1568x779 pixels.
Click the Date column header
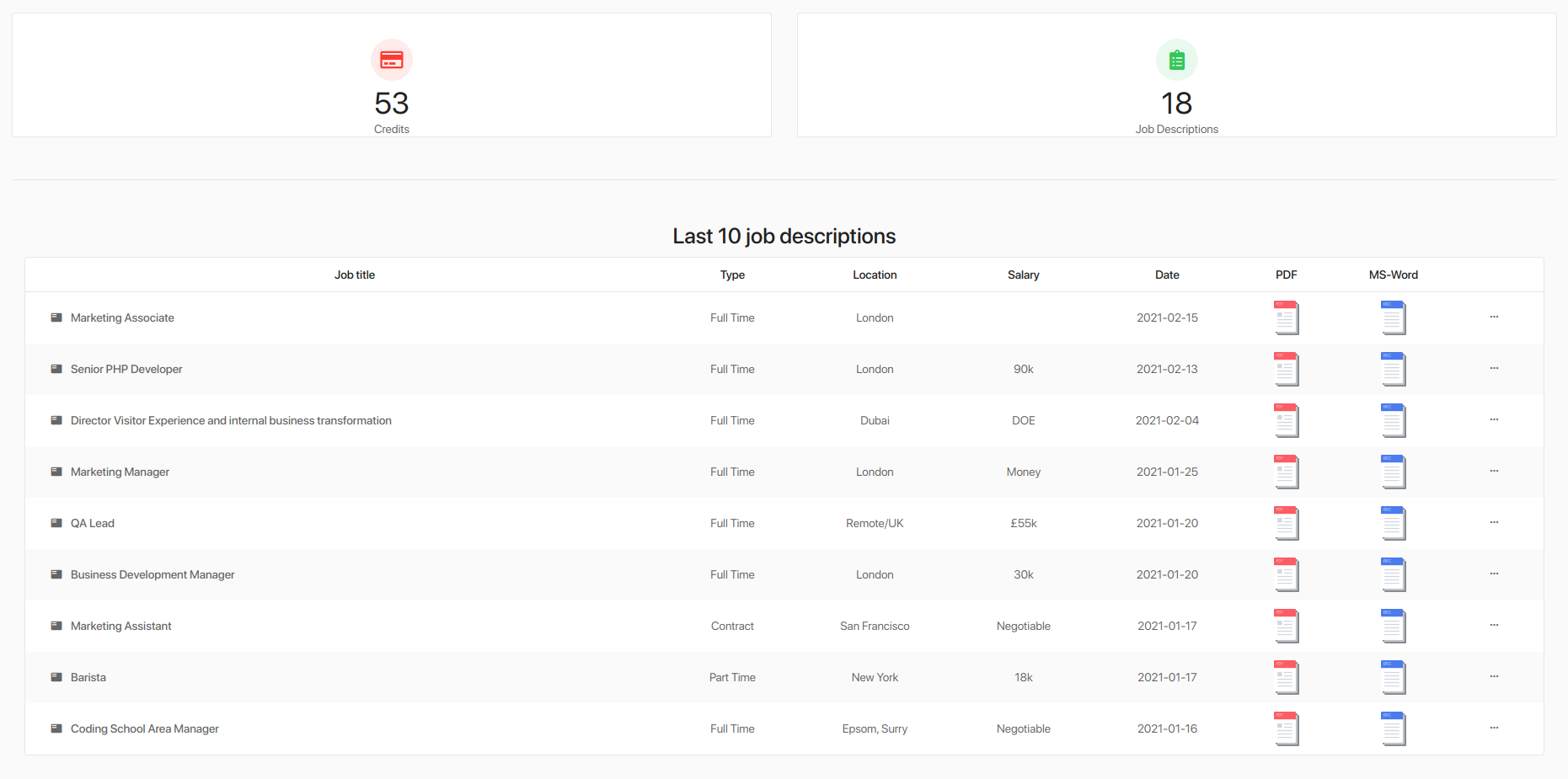point(1167,275)
